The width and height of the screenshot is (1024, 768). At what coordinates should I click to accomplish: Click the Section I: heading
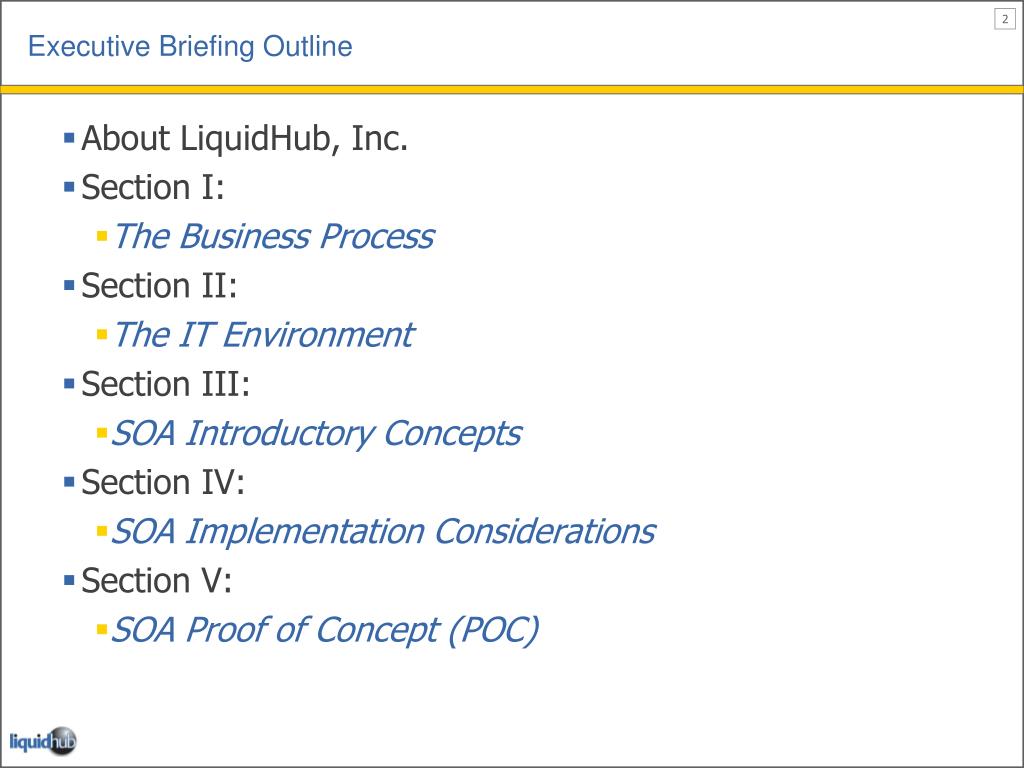click(x=153, y=187)
